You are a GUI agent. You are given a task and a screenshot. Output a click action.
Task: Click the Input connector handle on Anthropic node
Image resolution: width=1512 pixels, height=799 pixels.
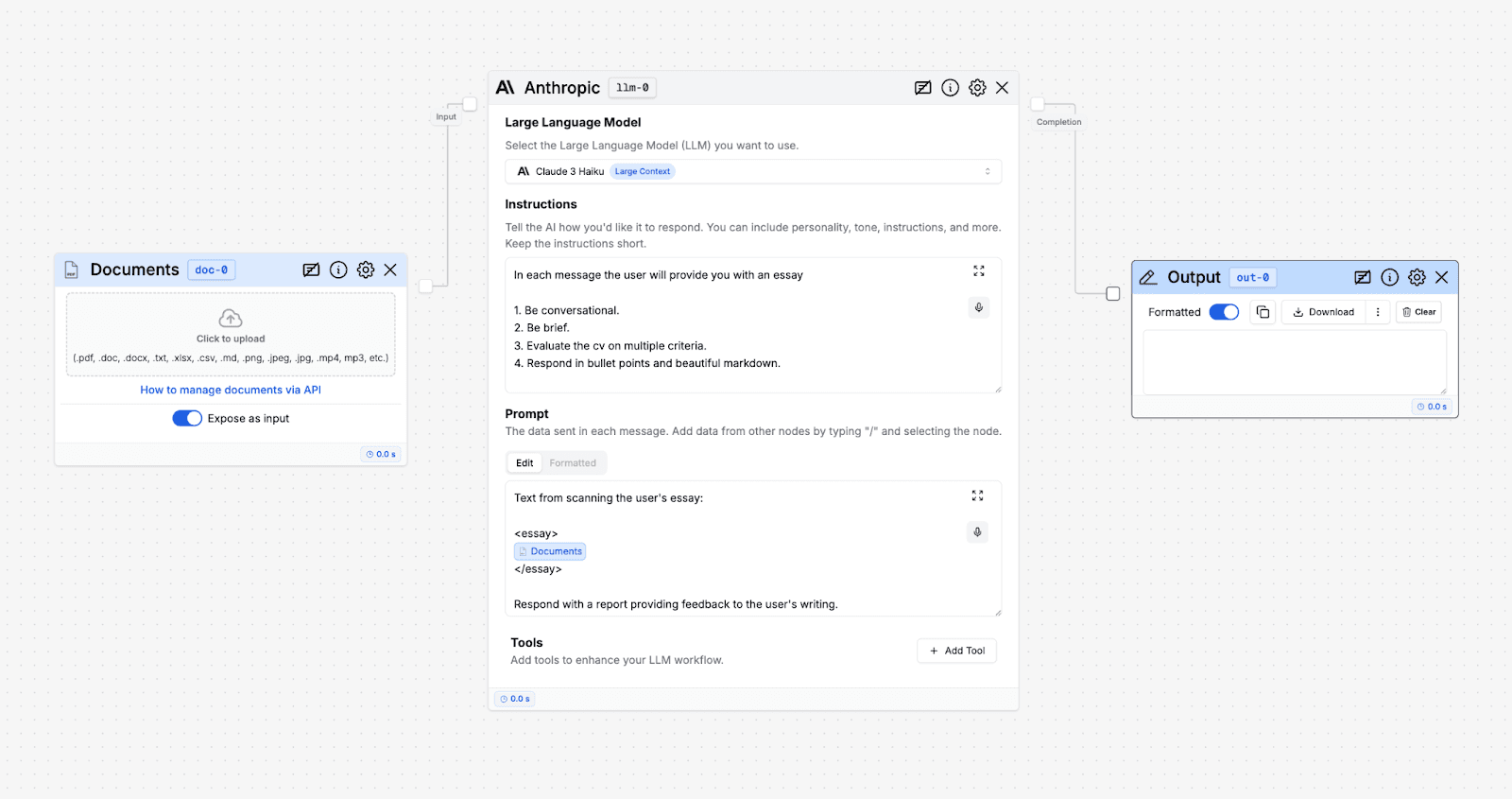pos(470,104)
